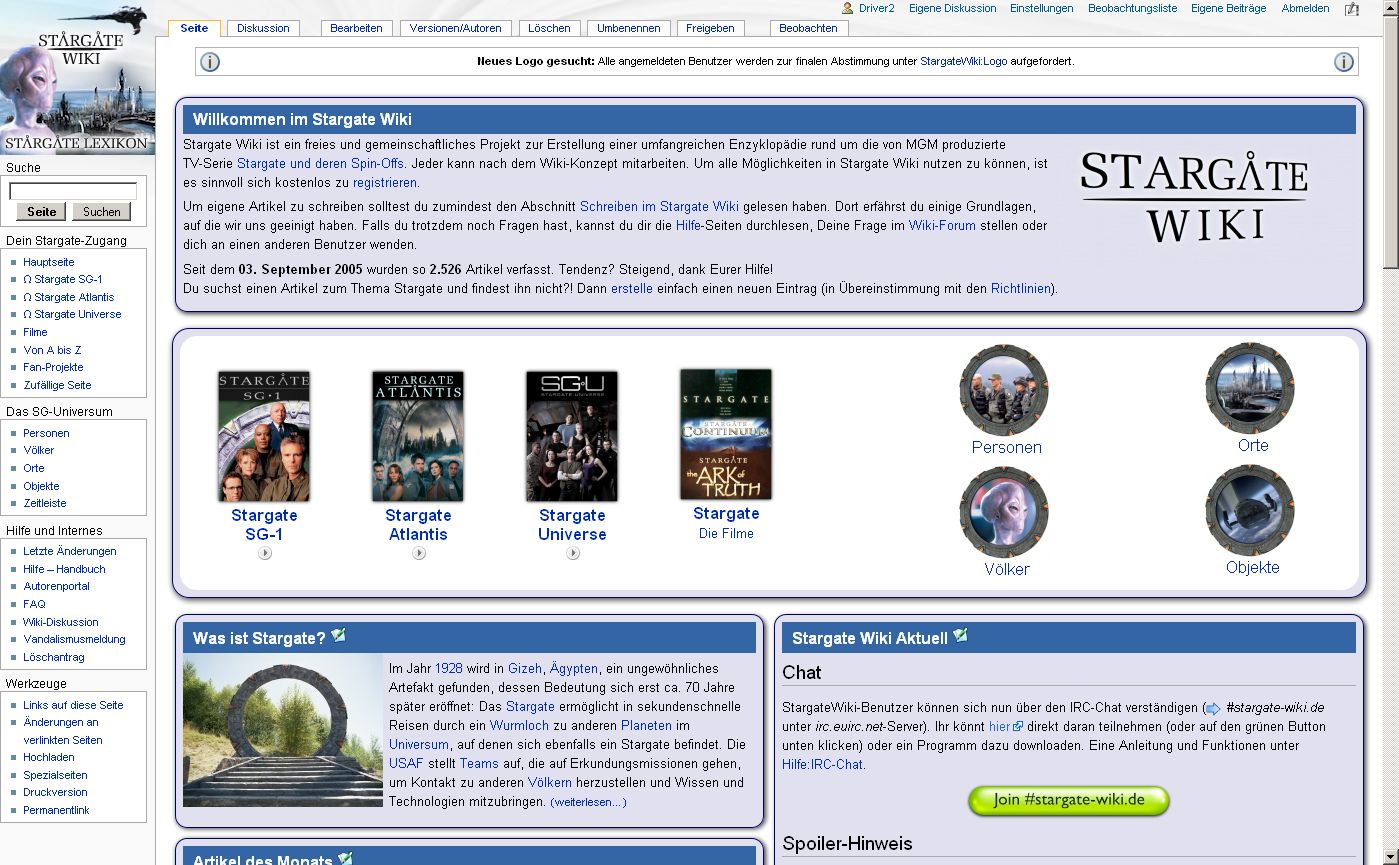Expand the arrow under Stargate Universe
Viewport: 1399px width, 865px height.
tap(572, 553)
